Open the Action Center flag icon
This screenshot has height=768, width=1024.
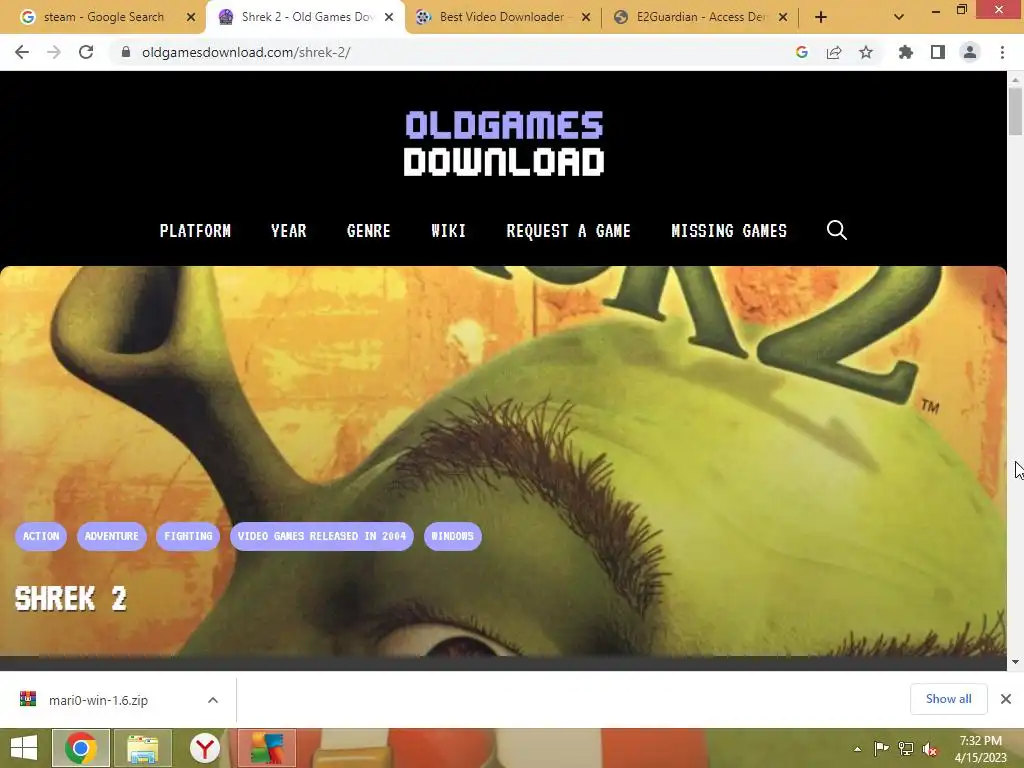pyautogui.click(x=881, y=749)
